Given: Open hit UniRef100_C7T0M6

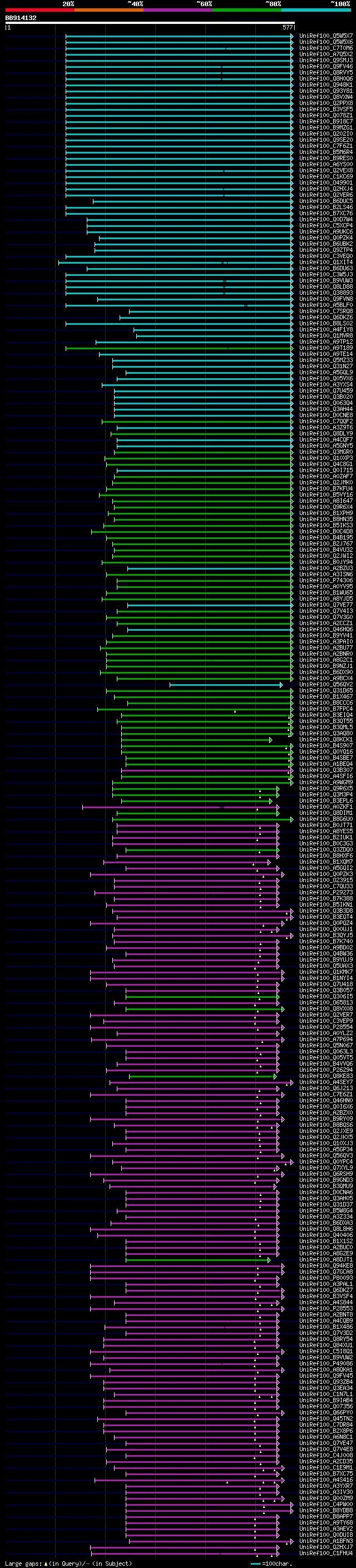Looking at the screenshot, I should point(325,48).
